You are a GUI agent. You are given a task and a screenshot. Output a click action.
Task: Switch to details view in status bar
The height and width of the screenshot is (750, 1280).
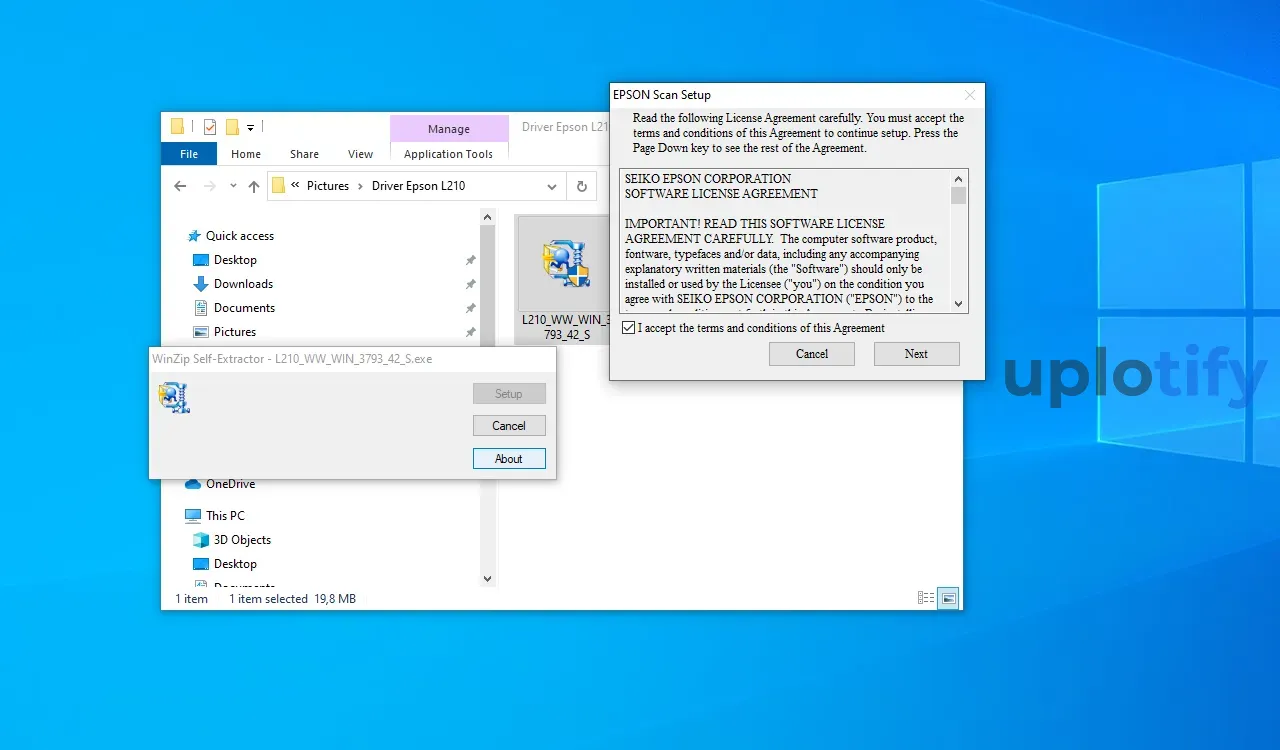point(926,598)
